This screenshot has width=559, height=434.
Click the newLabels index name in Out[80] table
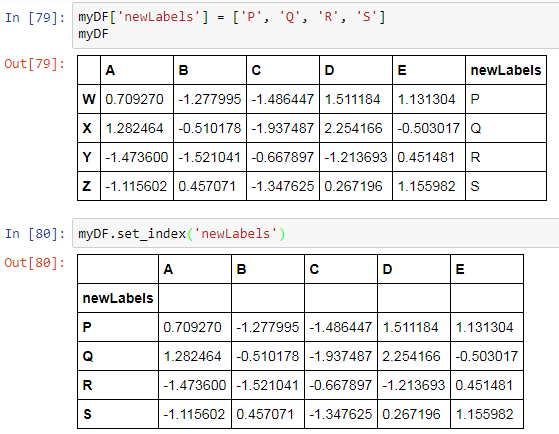click(x=118, y=298)
